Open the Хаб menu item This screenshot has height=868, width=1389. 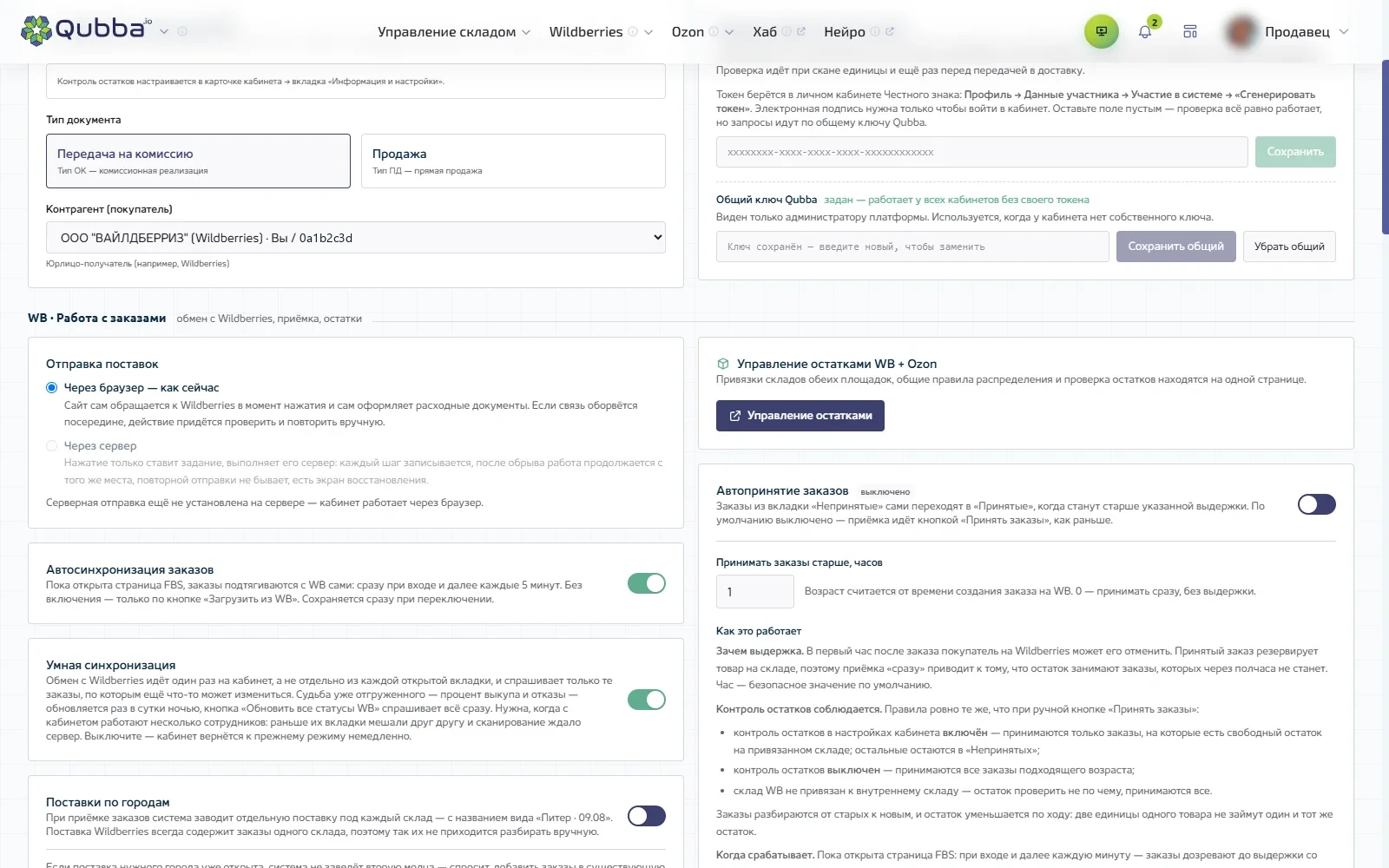(x=765, y=31)
